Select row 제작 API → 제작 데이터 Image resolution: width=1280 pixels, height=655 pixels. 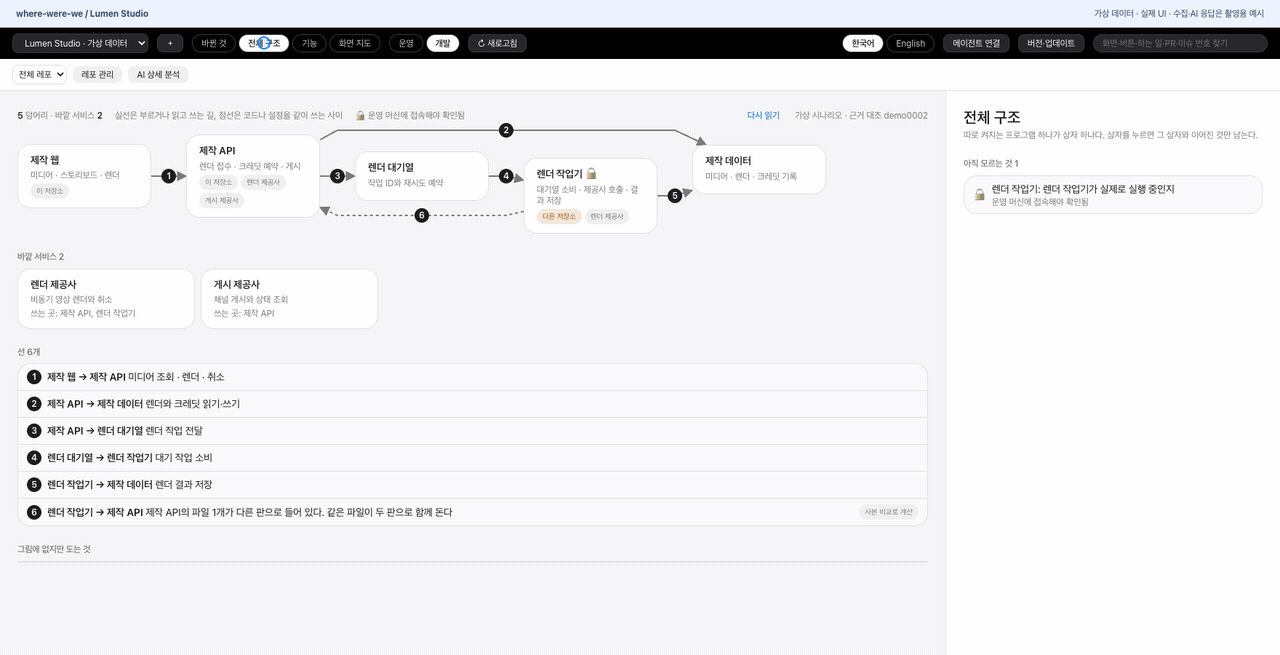point(472,404)
